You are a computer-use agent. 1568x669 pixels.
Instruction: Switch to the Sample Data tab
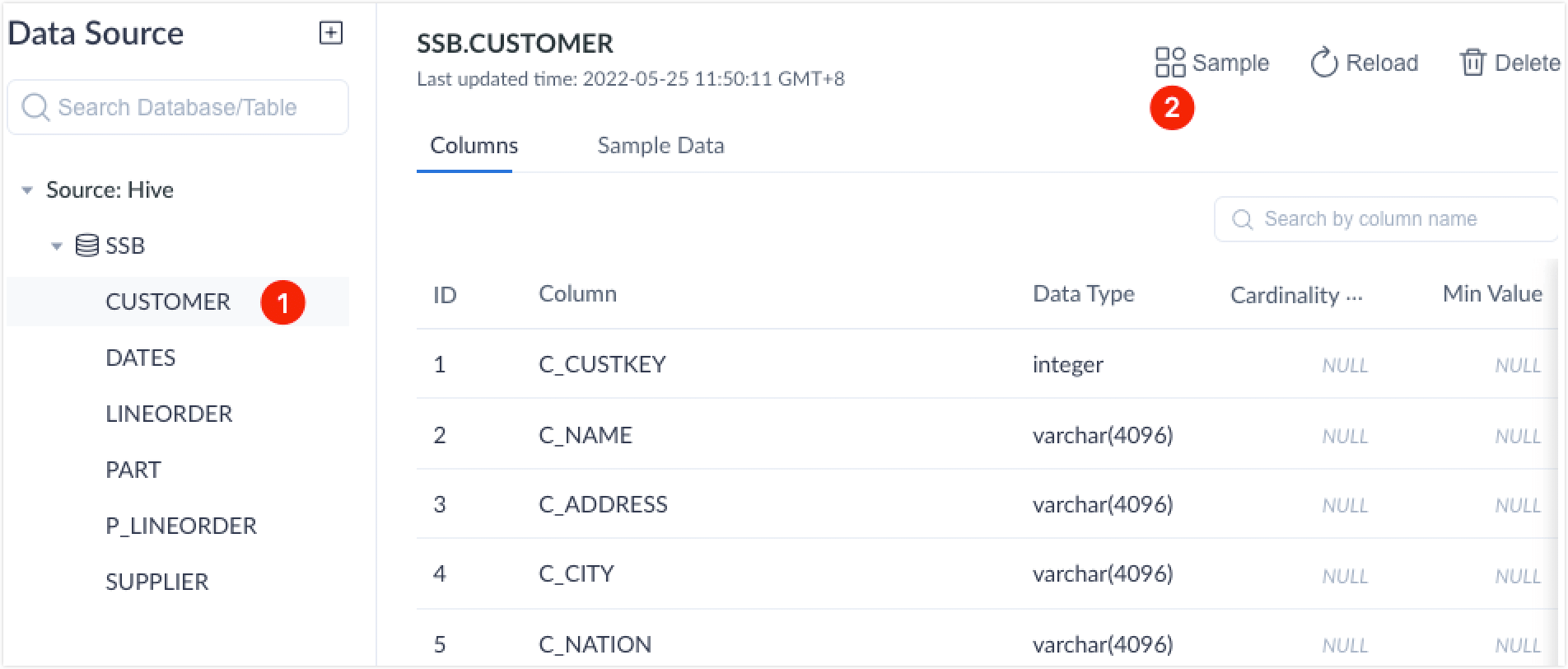pyautogui.click(x=660, y=146)
